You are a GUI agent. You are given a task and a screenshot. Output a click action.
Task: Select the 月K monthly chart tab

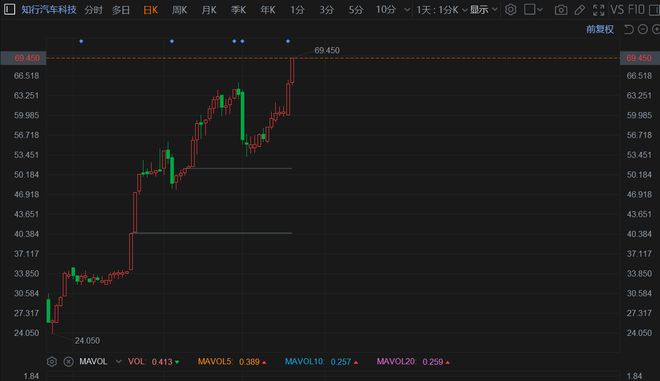click(x=209, y=10)
